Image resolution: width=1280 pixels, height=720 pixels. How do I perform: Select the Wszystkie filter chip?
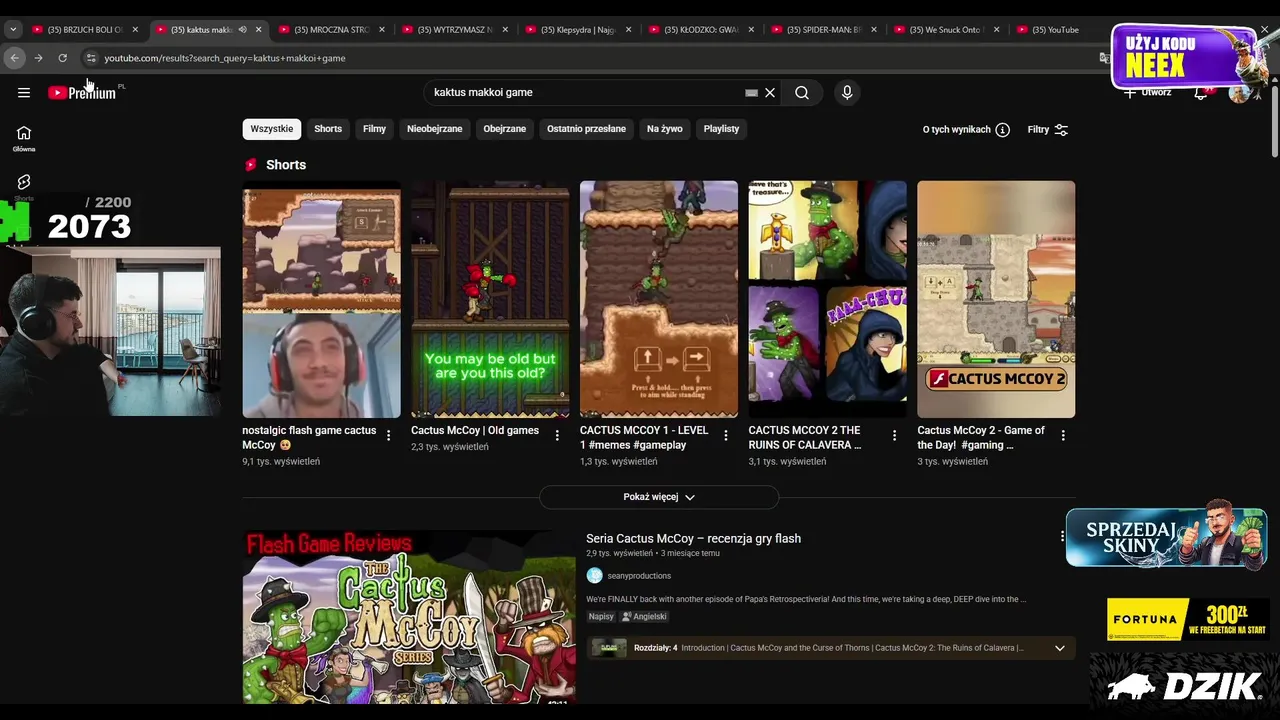[272, 129]
